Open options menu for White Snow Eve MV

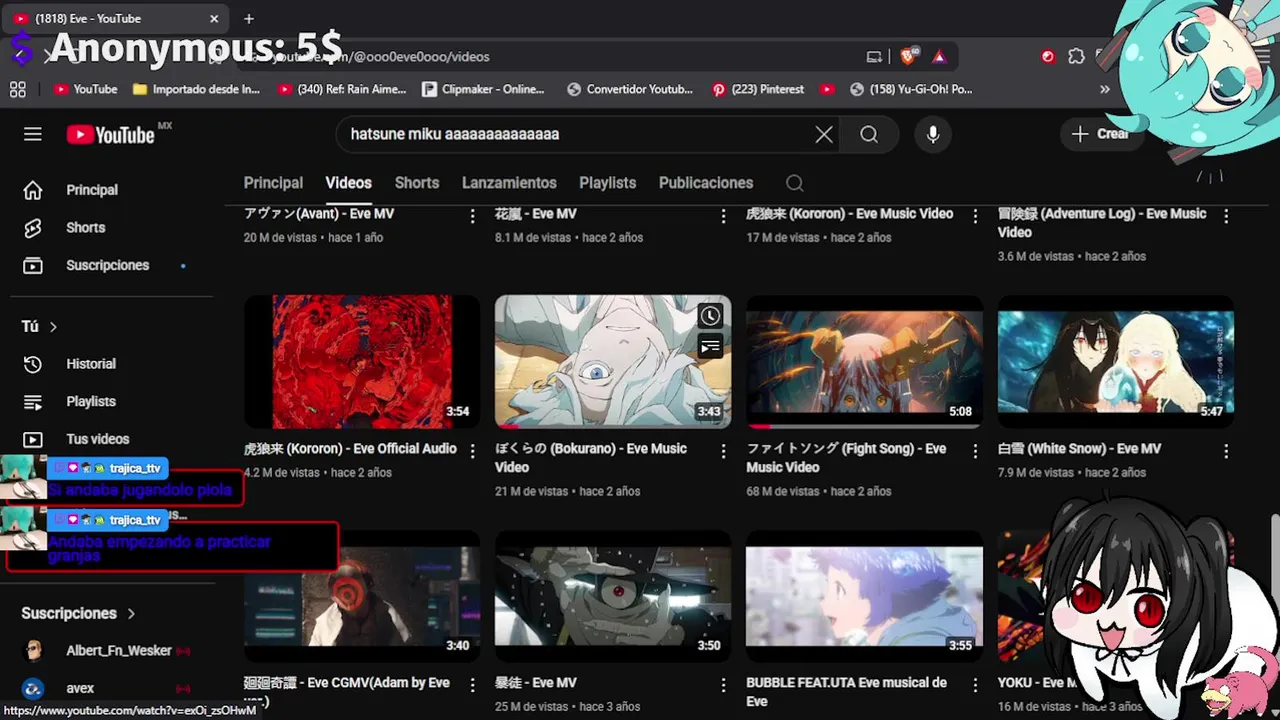pos(1226,451)
